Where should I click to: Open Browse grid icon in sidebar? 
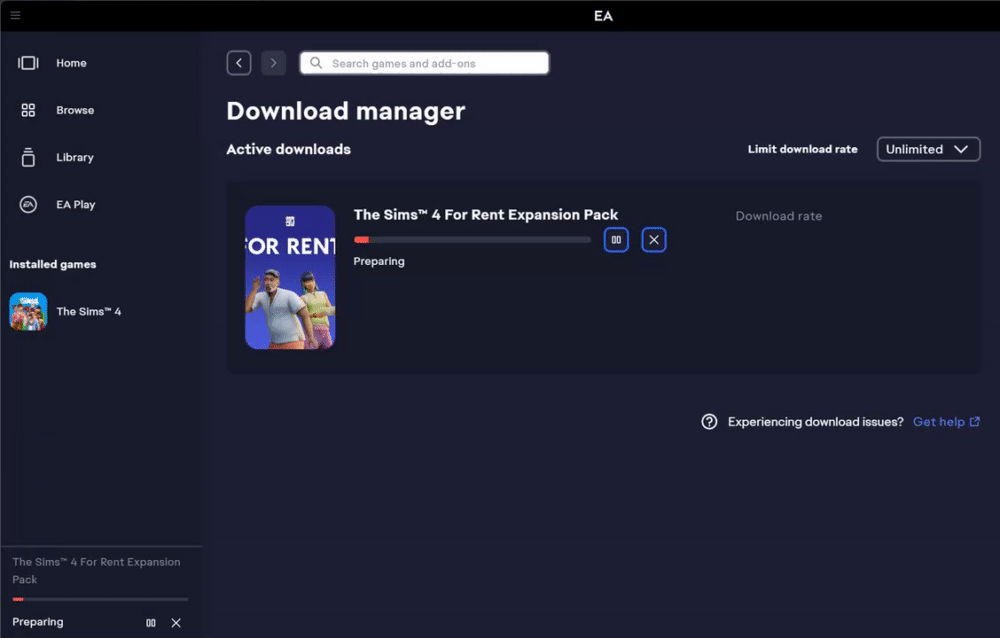click(x=28, y=110)
